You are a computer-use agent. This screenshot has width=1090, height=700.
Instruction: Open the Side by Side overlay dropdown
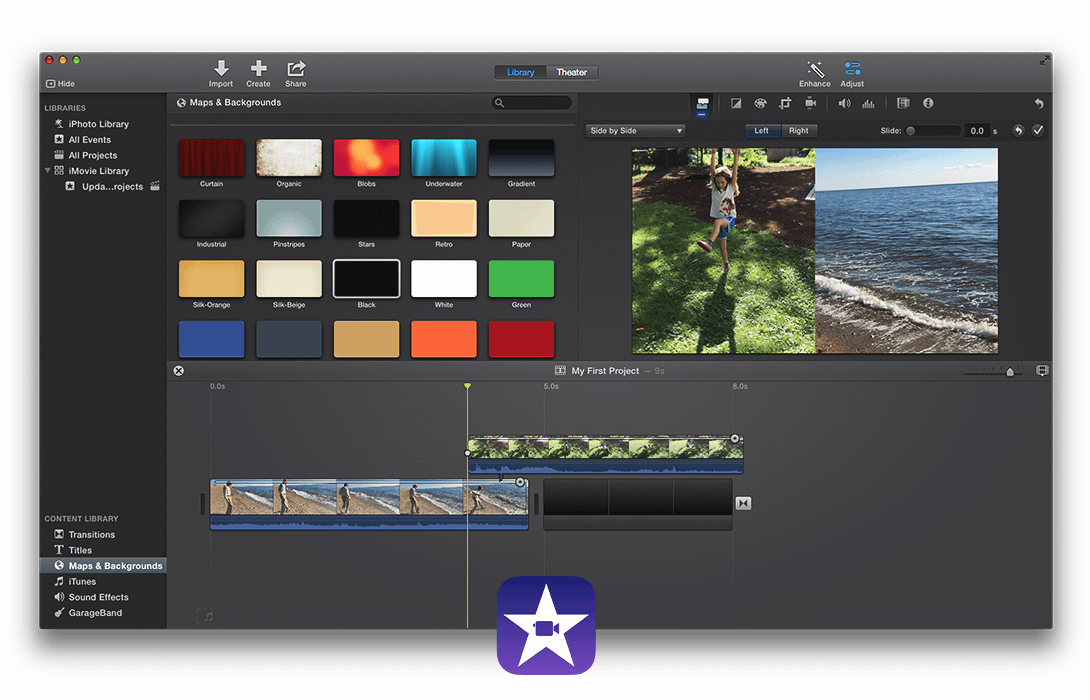635,131
